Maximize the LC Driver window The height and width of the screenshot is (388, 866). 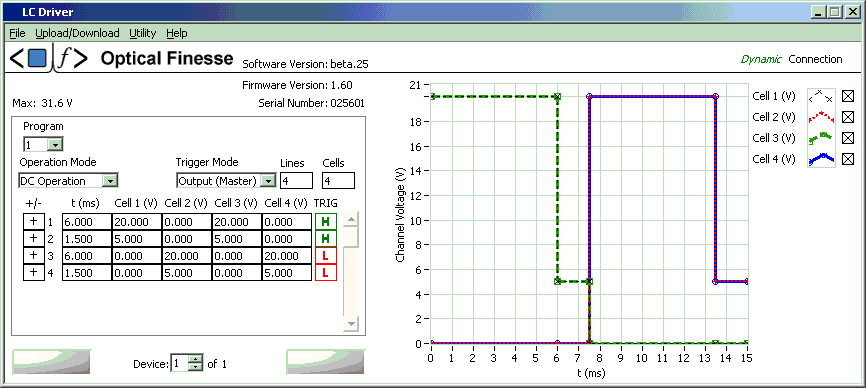[x=835, y=11]
